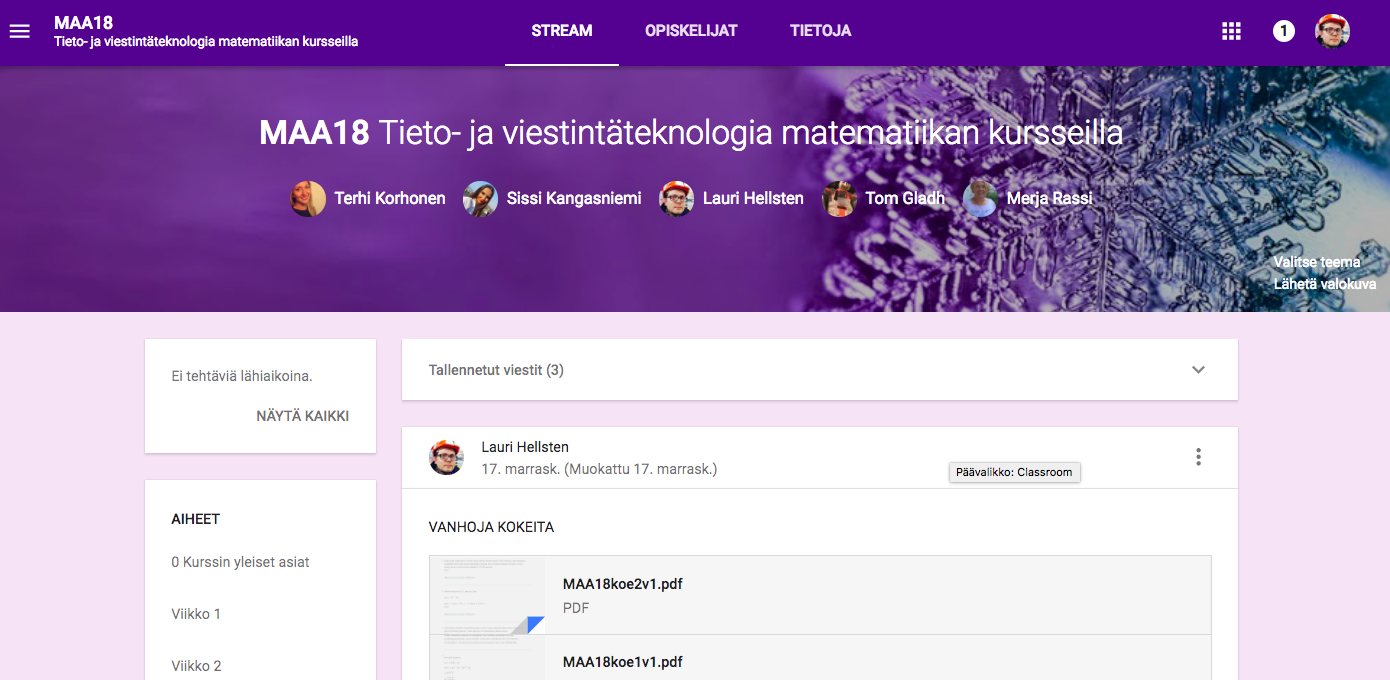Click the name Sissi Kangasniemi in banner
The height and width of the screenshot is (680, 1390).
point(575,199)
